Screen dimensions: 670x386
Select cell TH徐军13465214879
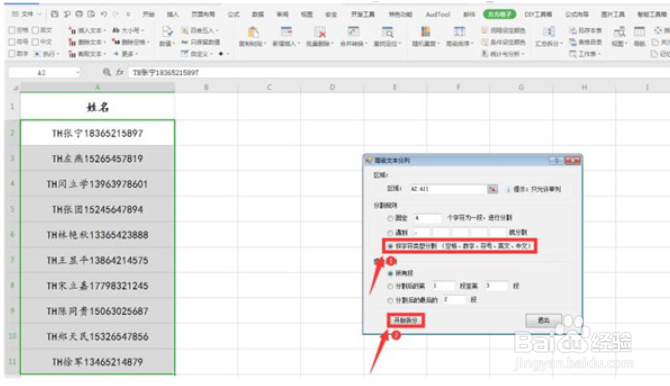(x=97, y=362)
